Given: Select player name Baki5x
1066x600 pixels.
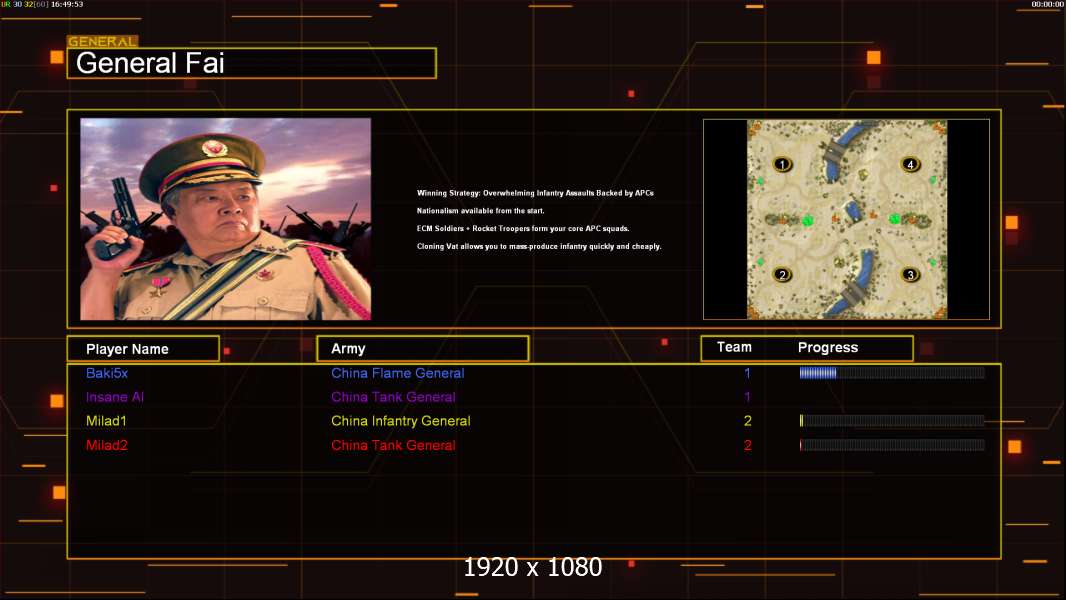Looking at the screenshot, I should (107, 373).
